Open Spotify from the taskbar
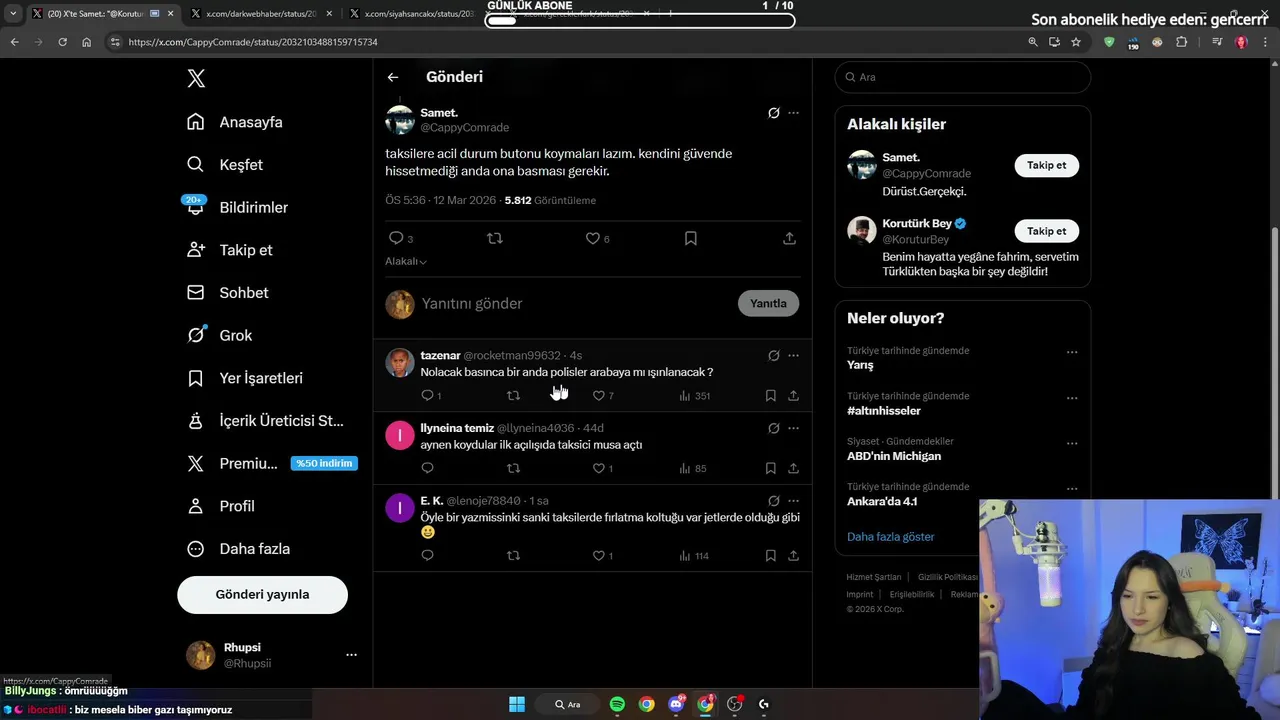The width and height of the screenshot is (1280, 720). (617, 704)
